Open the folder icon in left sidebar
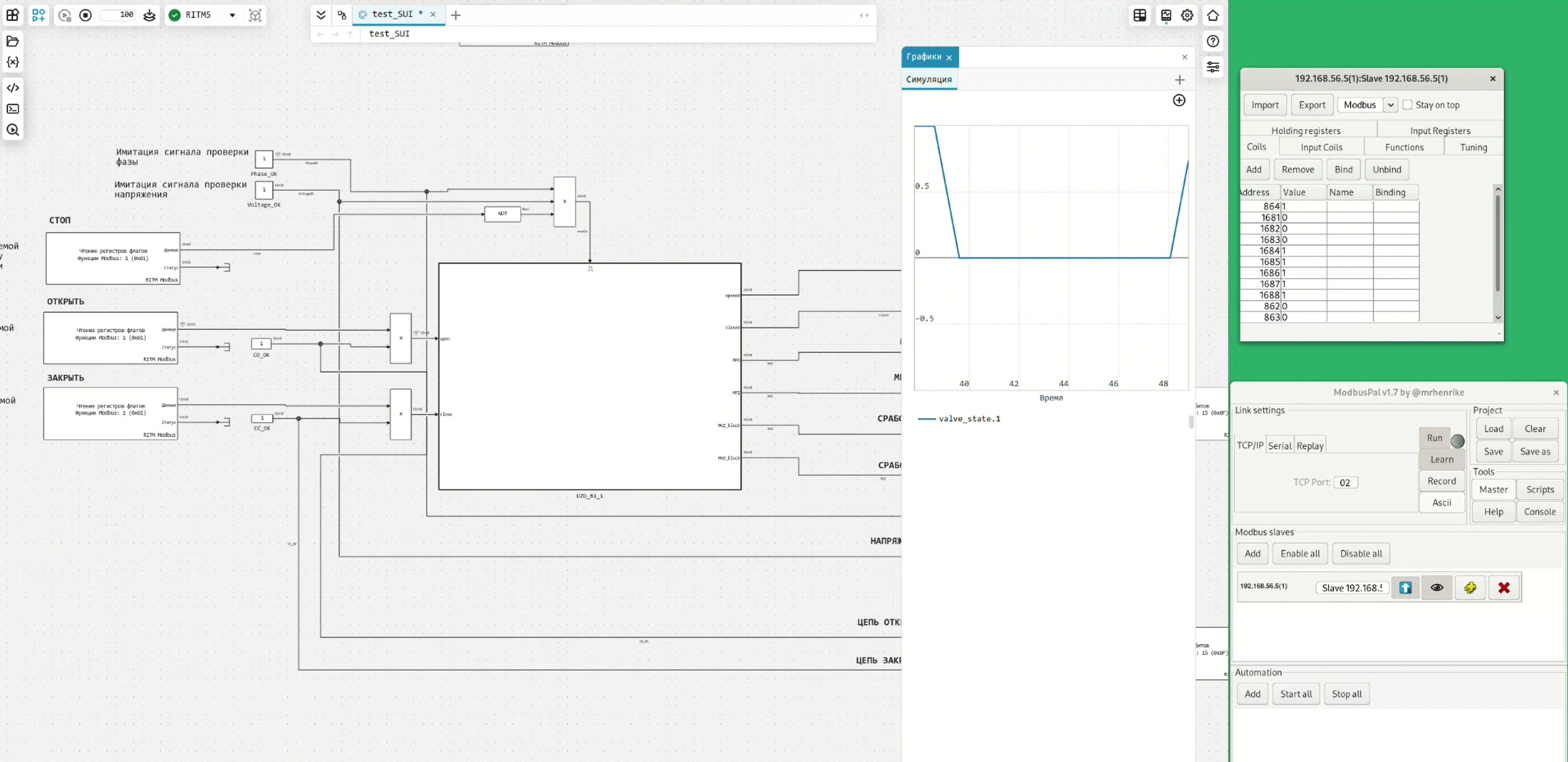Image resolution: width=1568 pixels, height=762 pixels. pyautogui.click(x=12, y=41)
